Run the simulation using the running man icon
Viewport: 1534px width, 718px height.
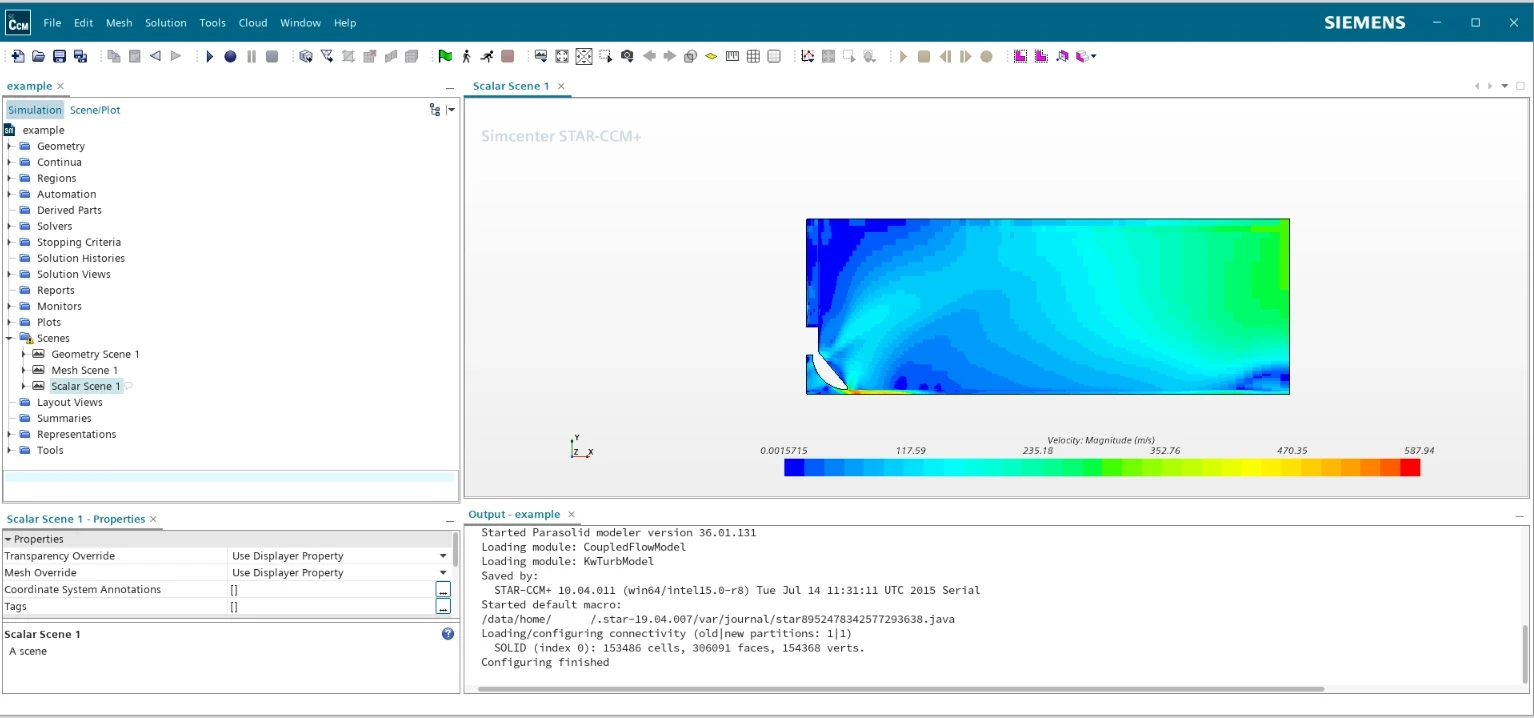coord(486,56)
